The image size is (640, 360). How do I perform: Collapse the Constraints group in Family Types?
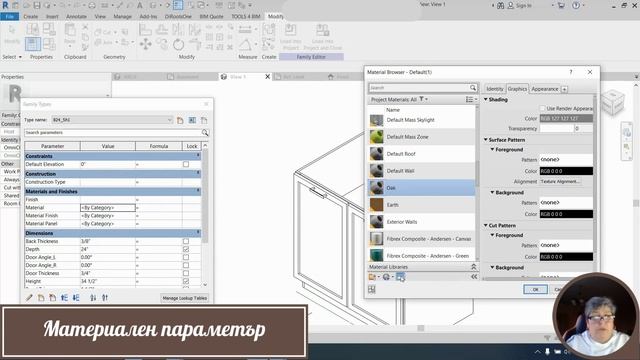[198, 156]
